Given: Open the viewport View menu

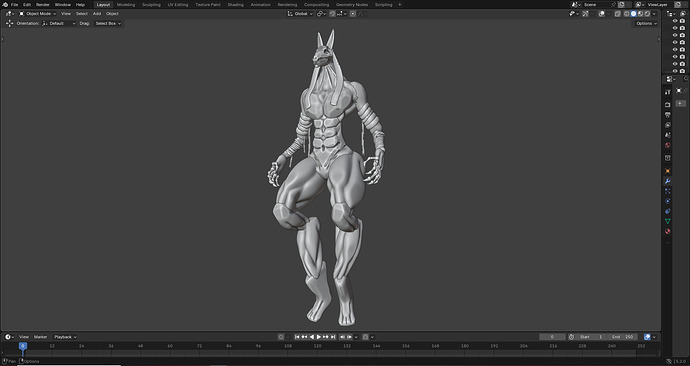Looking at the screenshot, I should click(x=66, y=14).
